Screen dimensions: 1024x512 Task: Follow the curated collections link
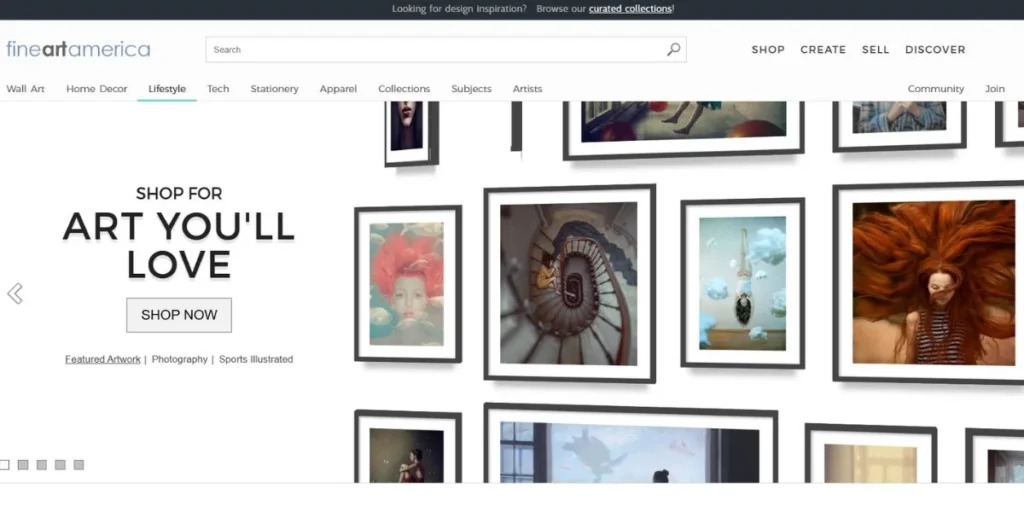click(x=630, y=8)
